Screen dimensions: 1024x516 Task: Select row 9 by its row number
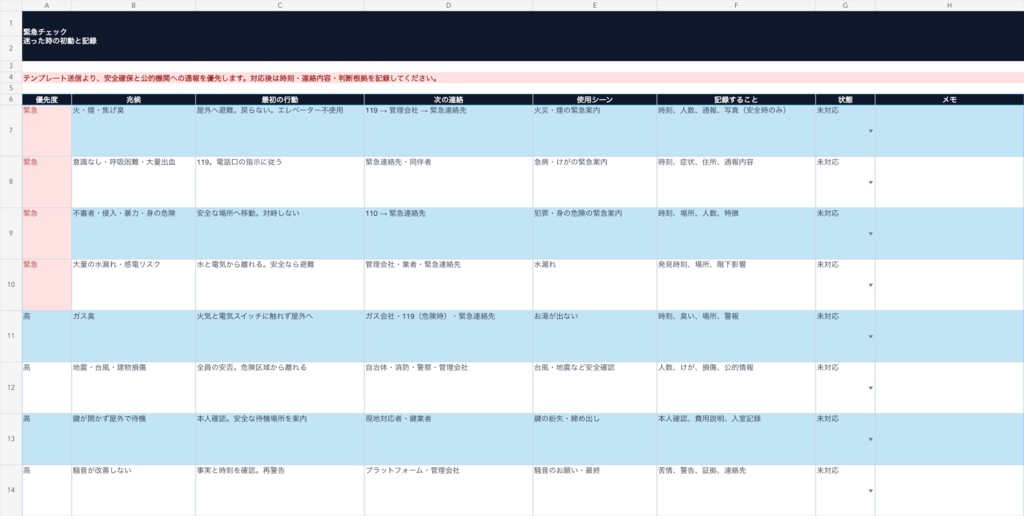click(10, 234)
